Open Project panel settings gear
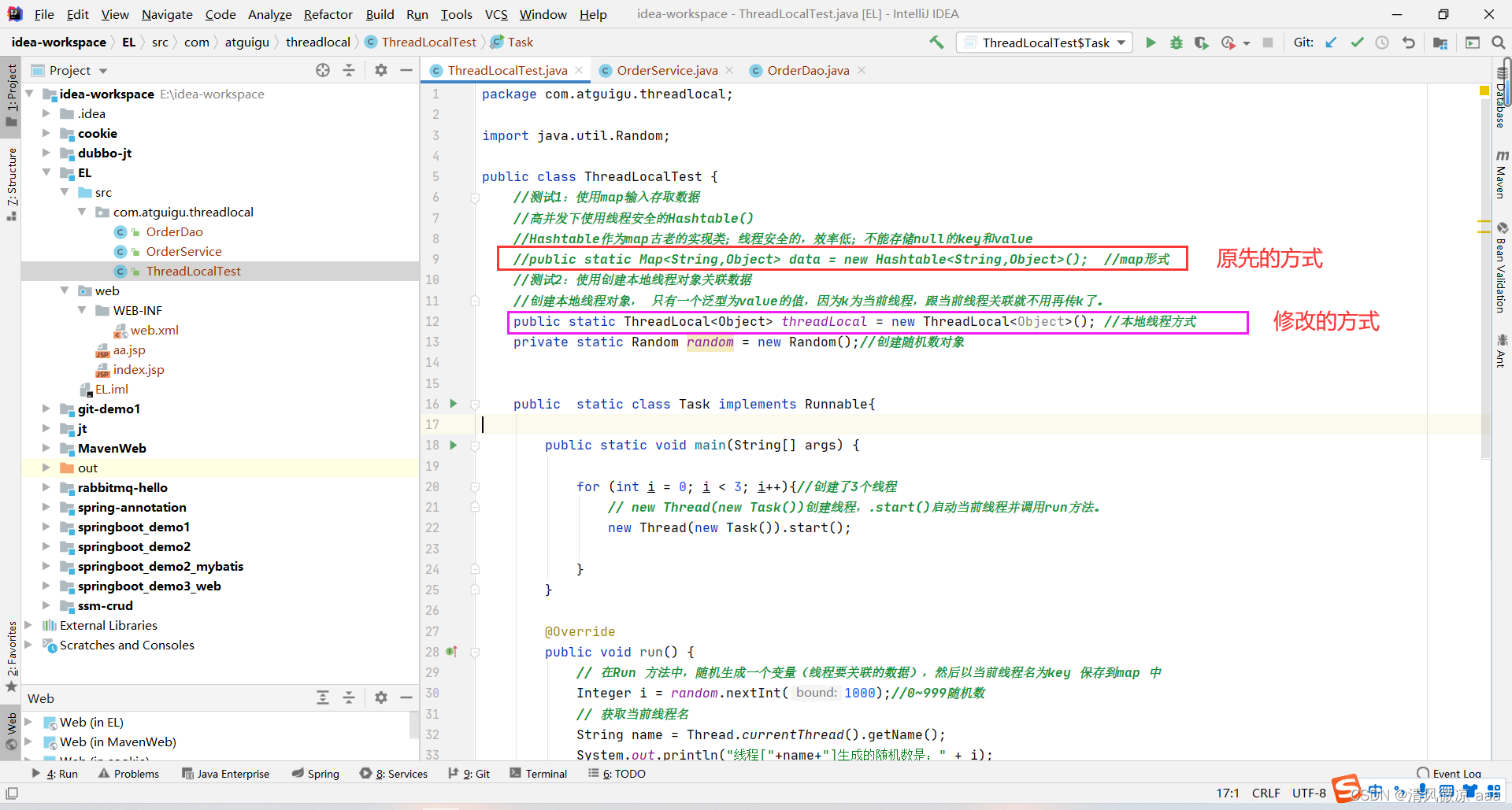Viewport: 1512px width, 810px height. (x=381, y=70)
